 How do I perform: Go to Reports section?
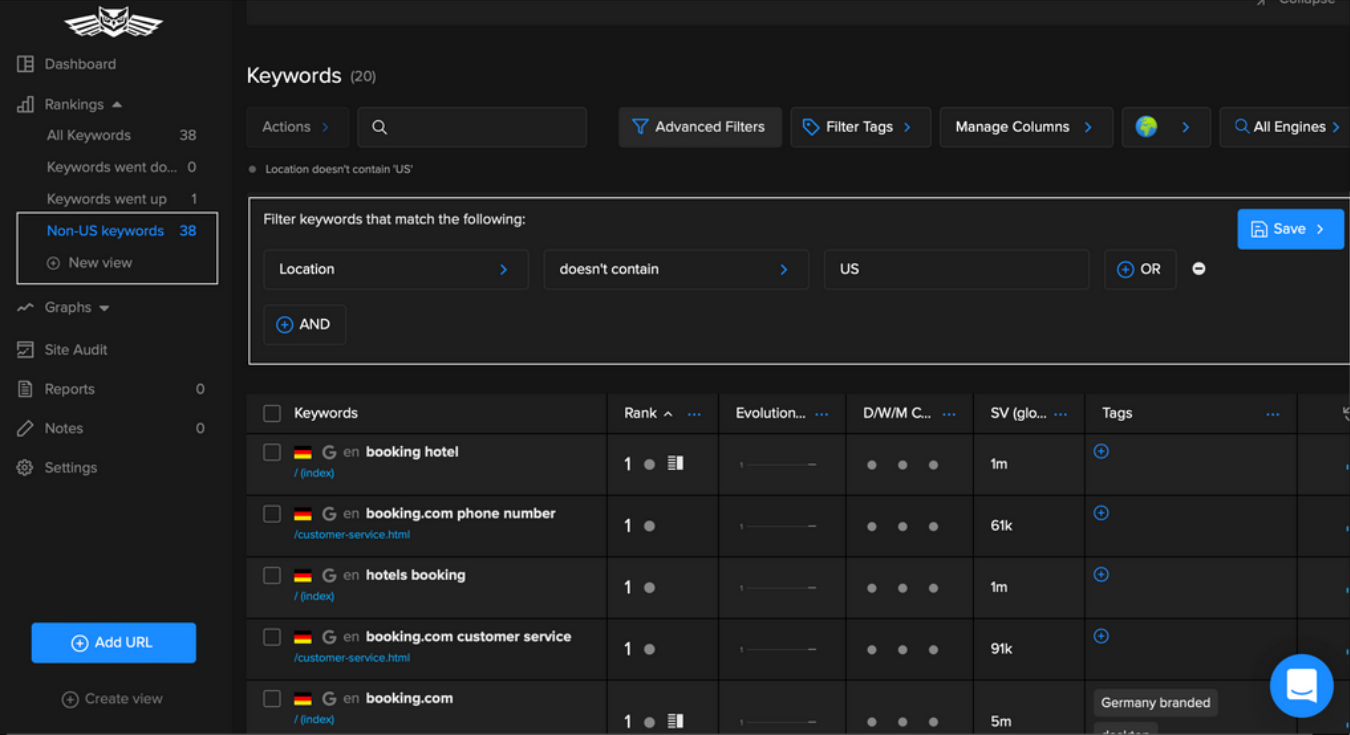tap(70, 389)
